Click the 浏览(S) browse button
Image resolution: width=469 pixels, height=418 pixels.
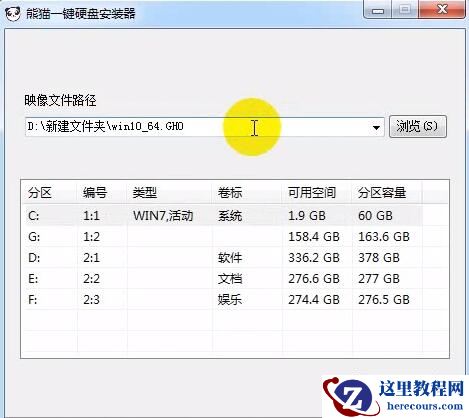418,126
